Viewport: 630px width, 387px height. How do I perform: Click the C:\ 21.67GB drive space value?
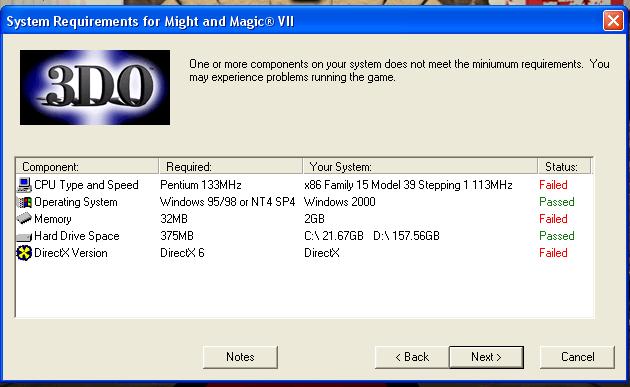tap(334, 236)
